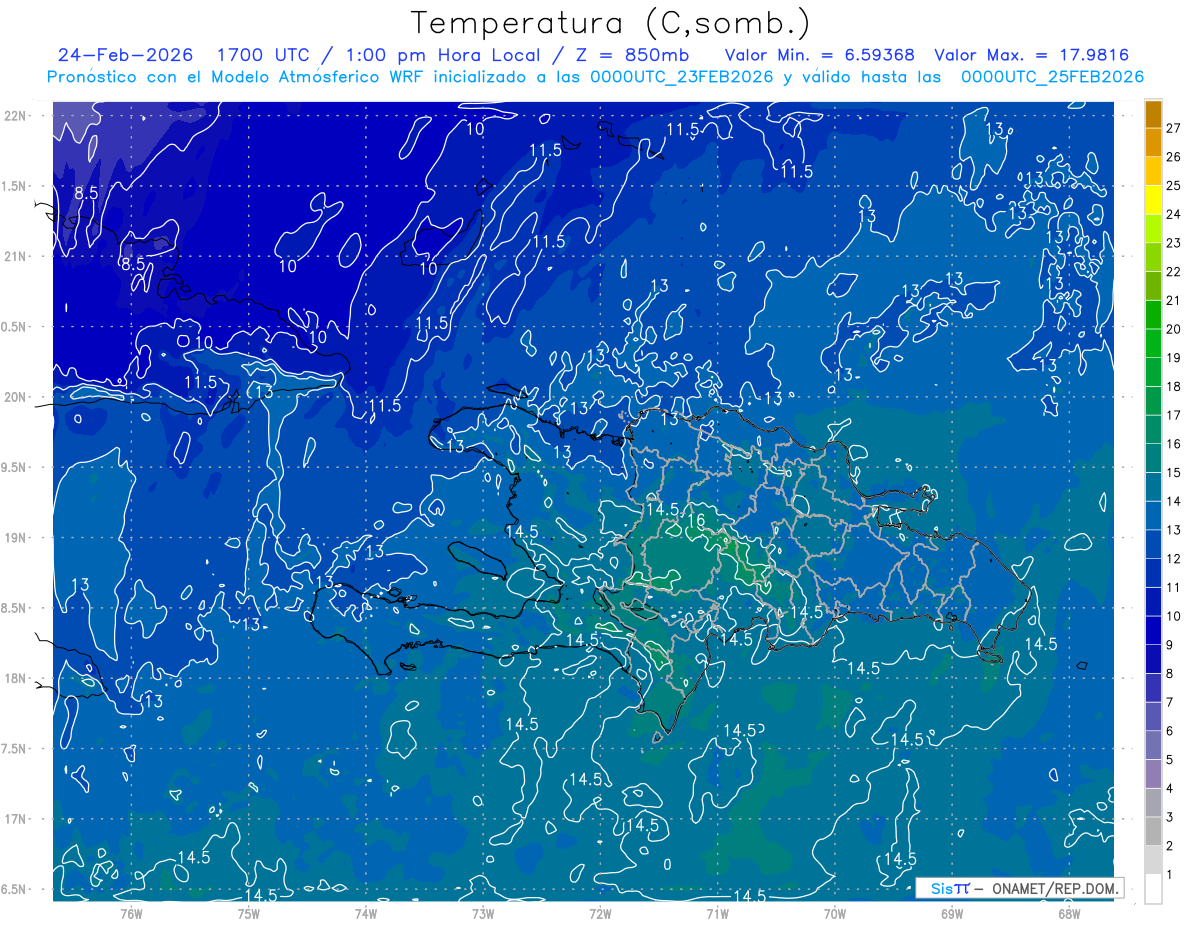This screenshot has width=1200, height=927.
Task: Click the '19N' latitude axis label
Action: [x=15, y=538]
